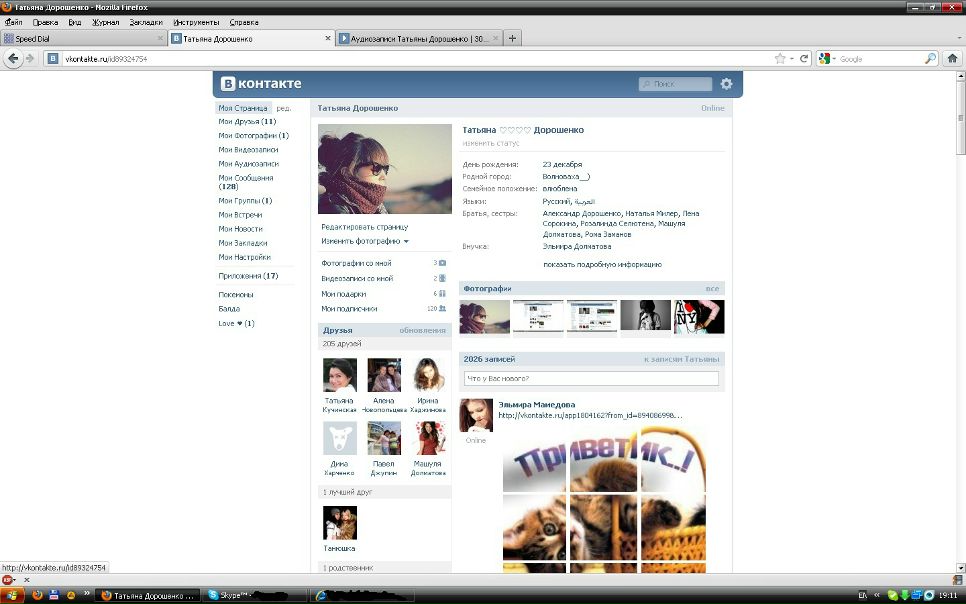Click Редактировать страницу link

(x=364, y=227)
